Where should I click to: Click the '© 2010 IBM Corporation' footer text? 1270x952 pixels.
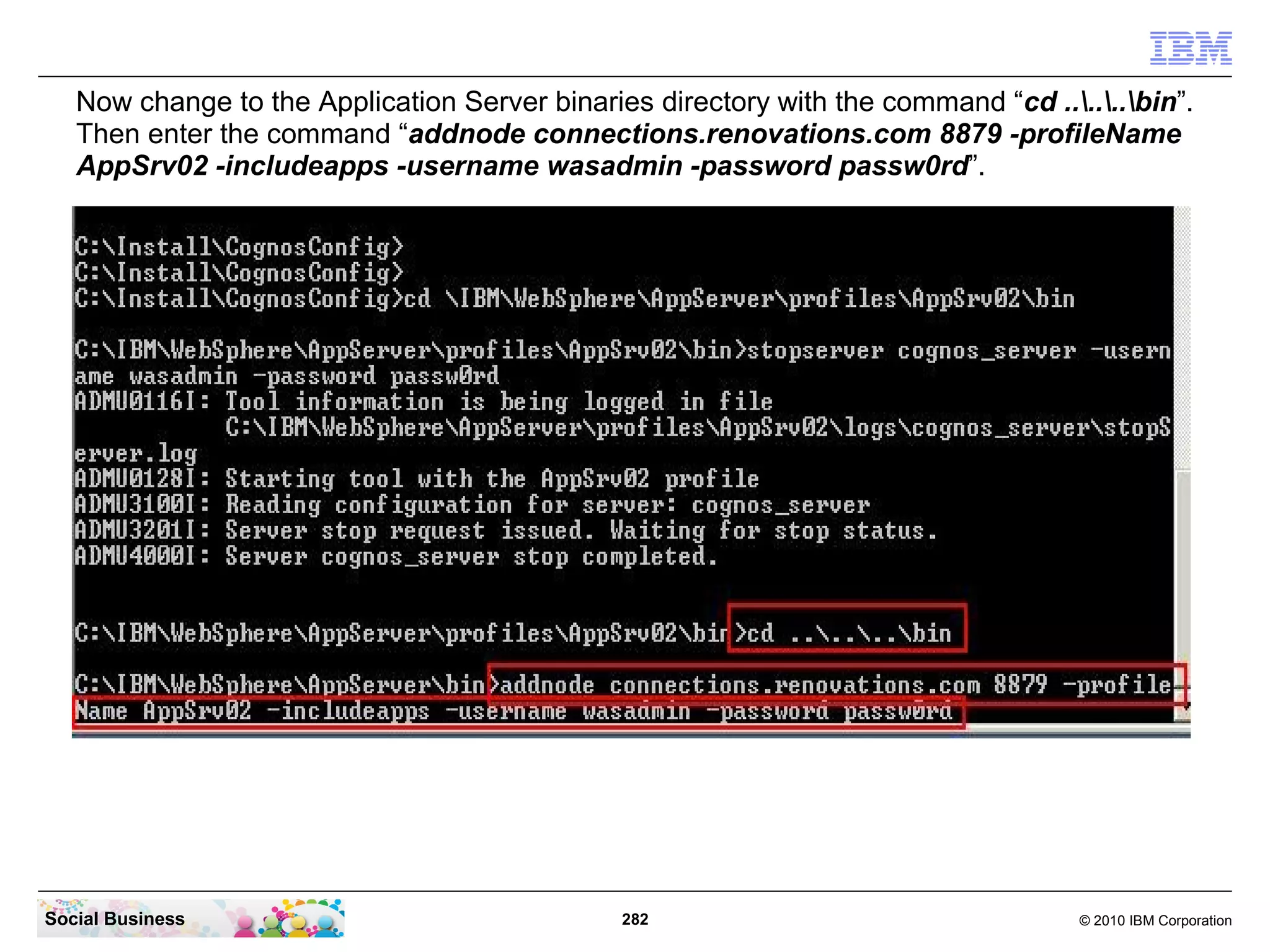1155,920
